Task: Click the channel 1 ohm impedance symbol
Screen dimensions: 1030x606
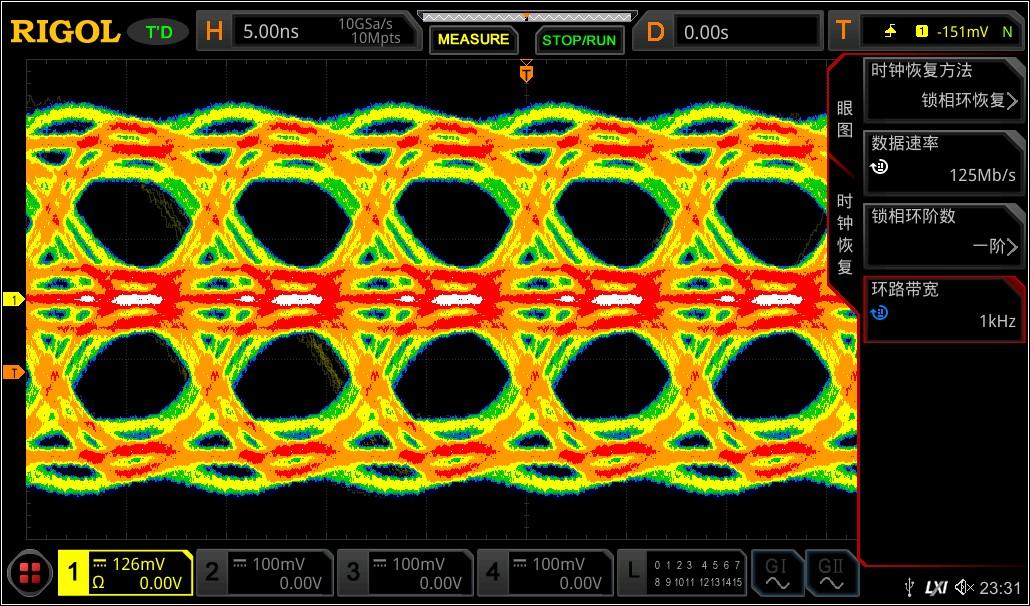Action: [98, 583]
